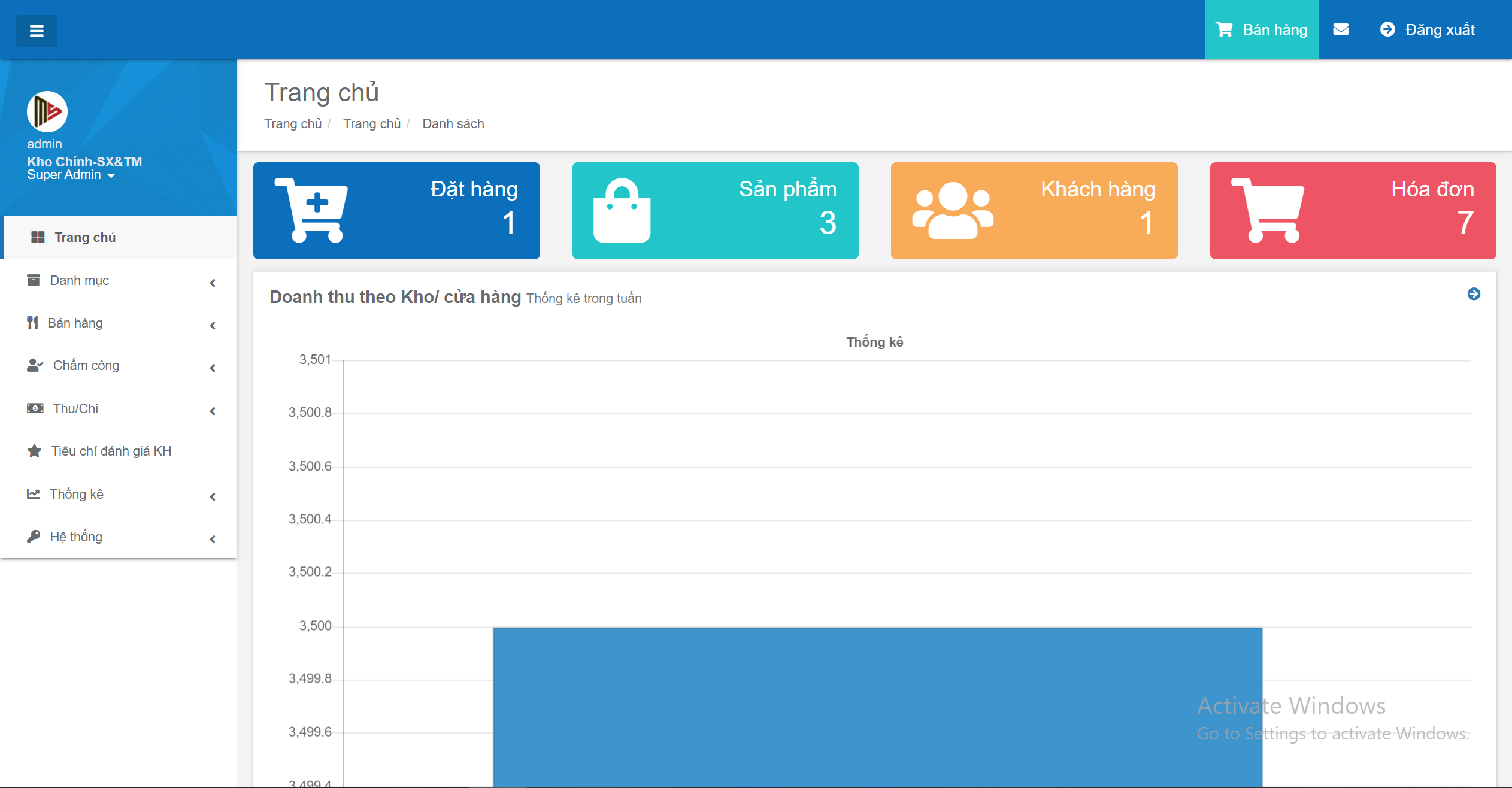Click the blue bar in Thống kê chart
Image resolution: width=1512 pixels, height=788 pixels.
877,707
